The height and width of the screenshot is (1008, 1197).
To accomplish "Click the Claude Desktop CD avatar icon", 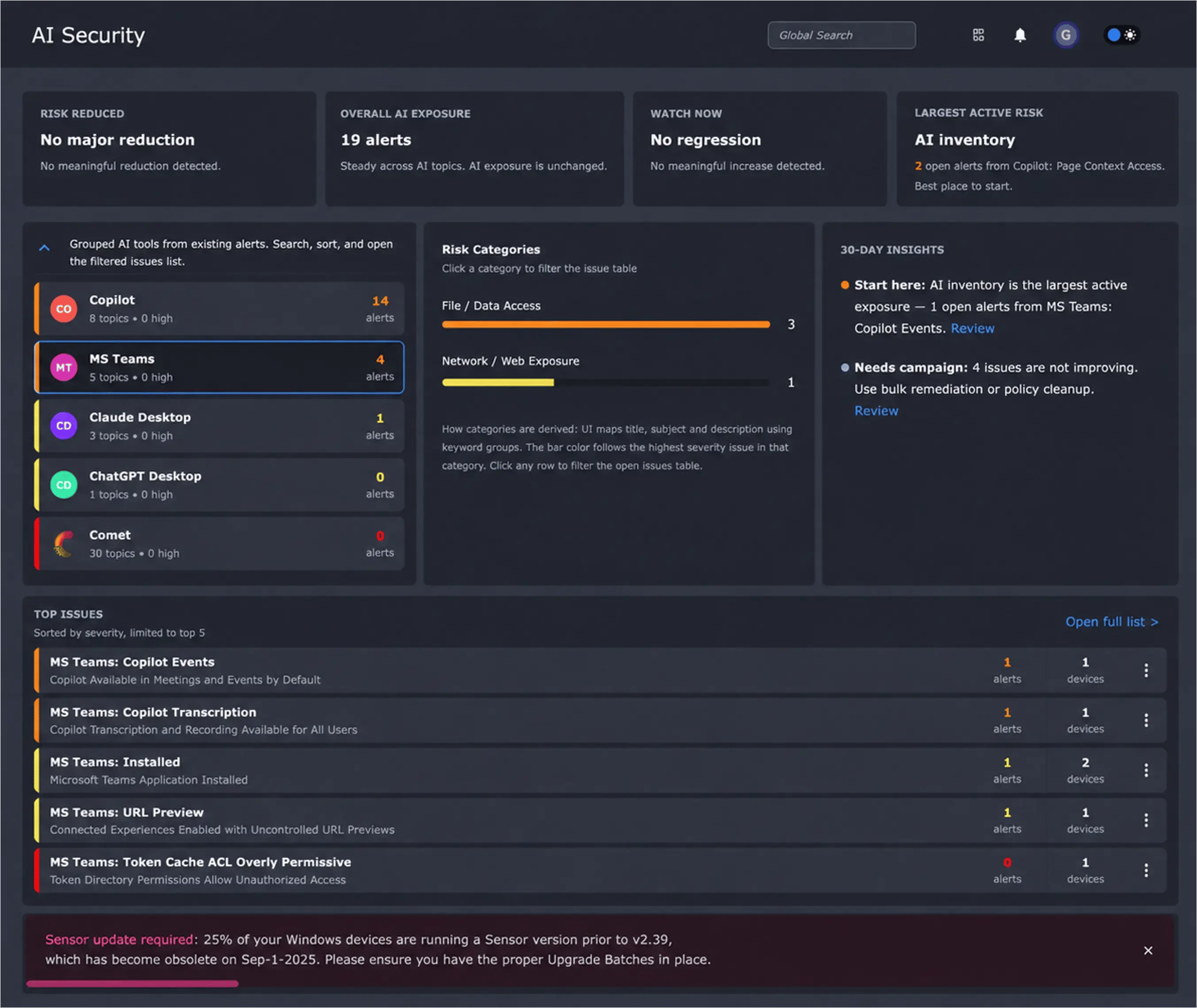I will (x=64, y=426).
